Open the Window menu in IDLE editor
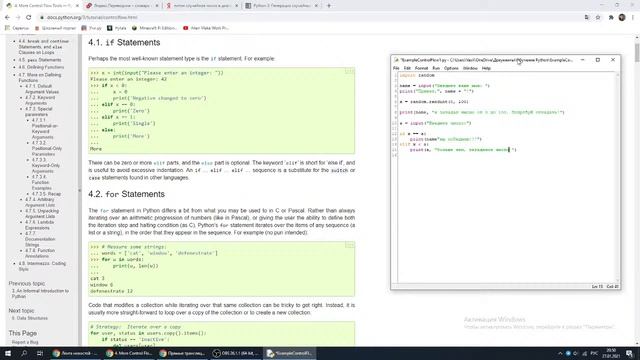The image size is (640, 360). (x=470, y=68)
